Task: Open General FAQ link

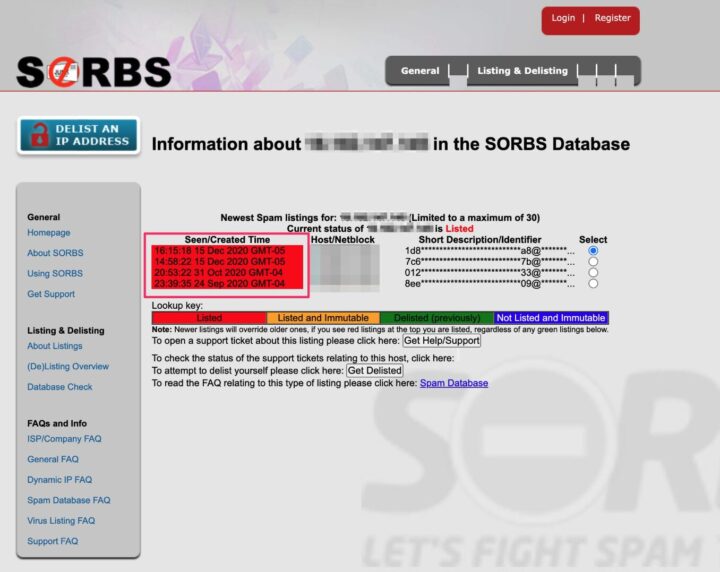Action: (53, 459)
